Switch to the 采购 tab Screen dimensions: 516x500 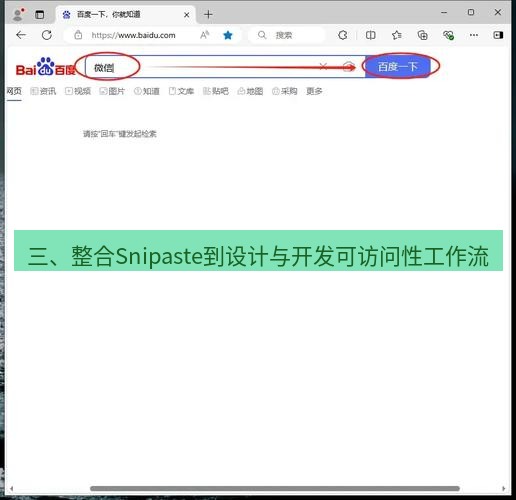285,91
